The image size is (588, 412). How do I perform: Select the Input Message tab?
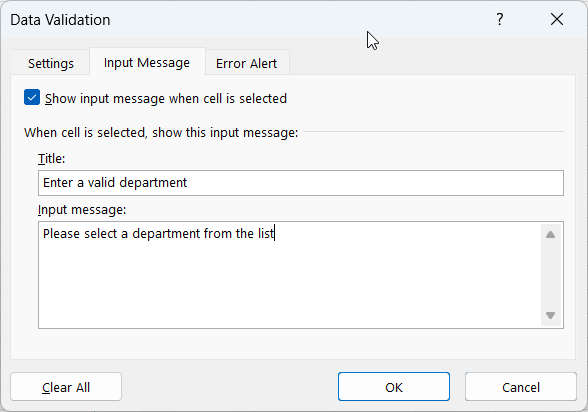(x=147, y=62)
